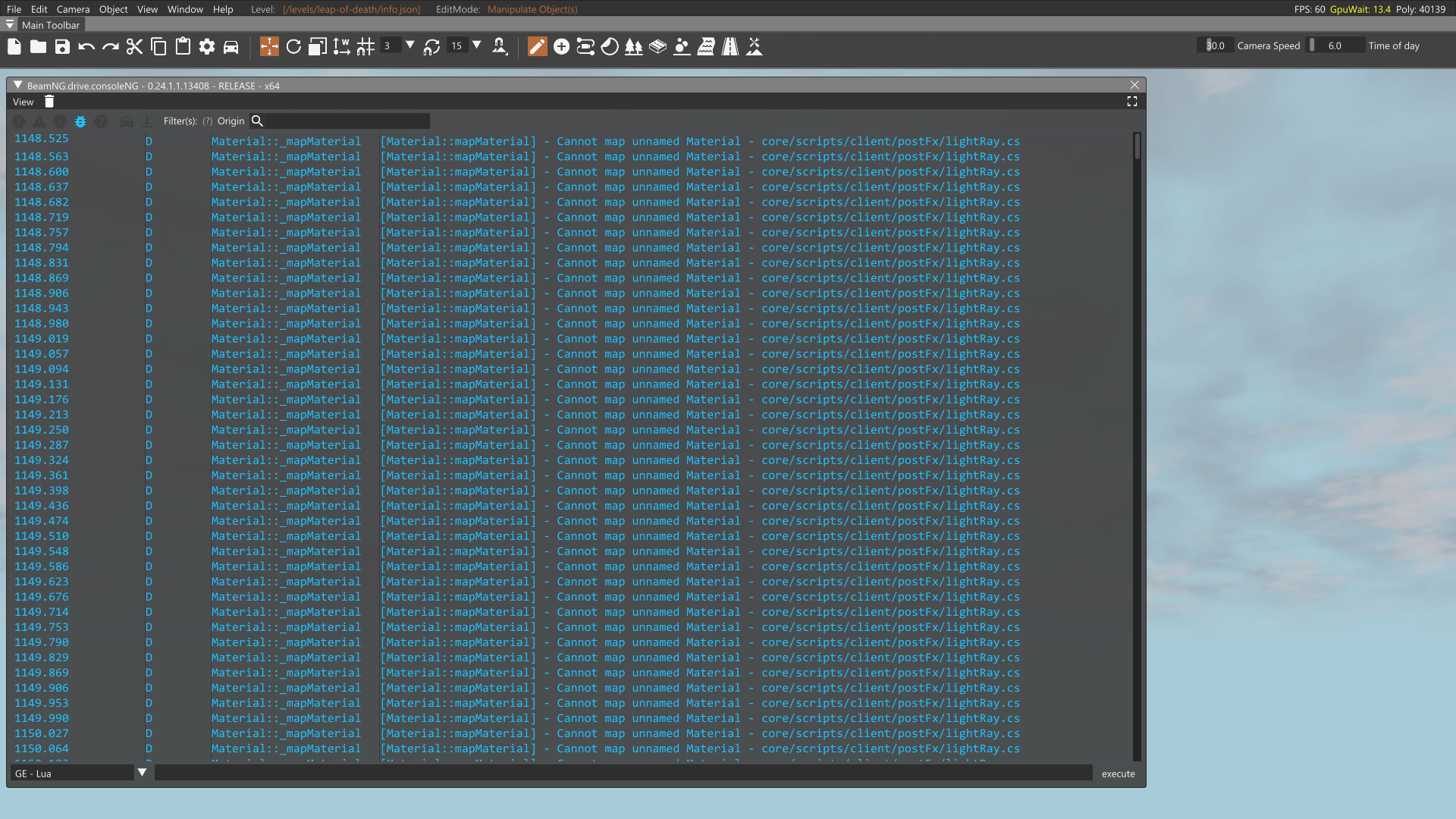Open the File menu
Viewport: 1456px width, 819px height.
click(14, 9)
